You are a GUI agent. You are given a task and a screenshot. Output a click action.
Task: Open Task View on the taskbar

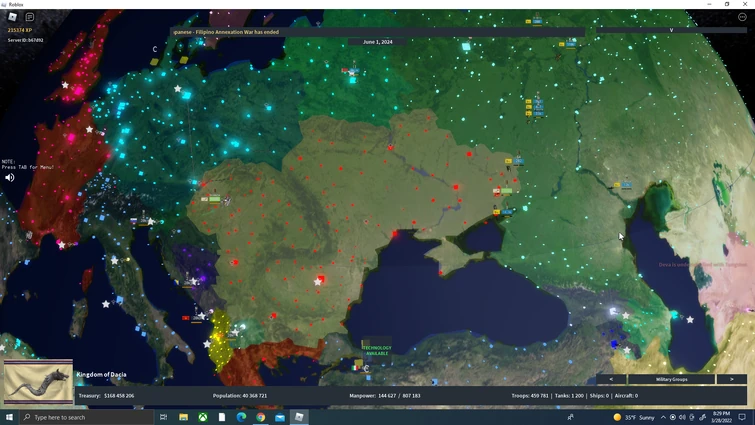[x=163, y=417]
